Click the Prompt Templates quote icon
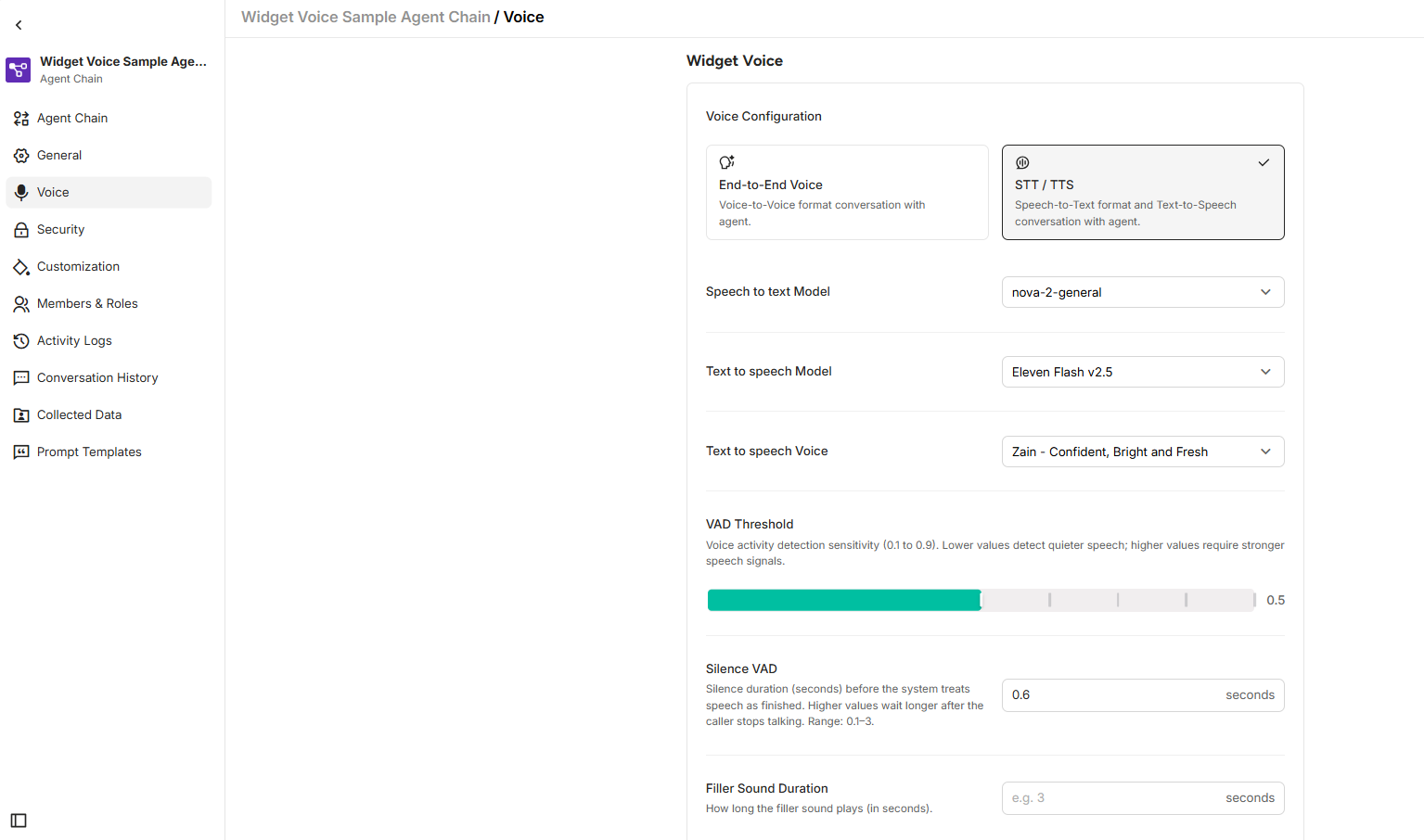 coord(21,452)
